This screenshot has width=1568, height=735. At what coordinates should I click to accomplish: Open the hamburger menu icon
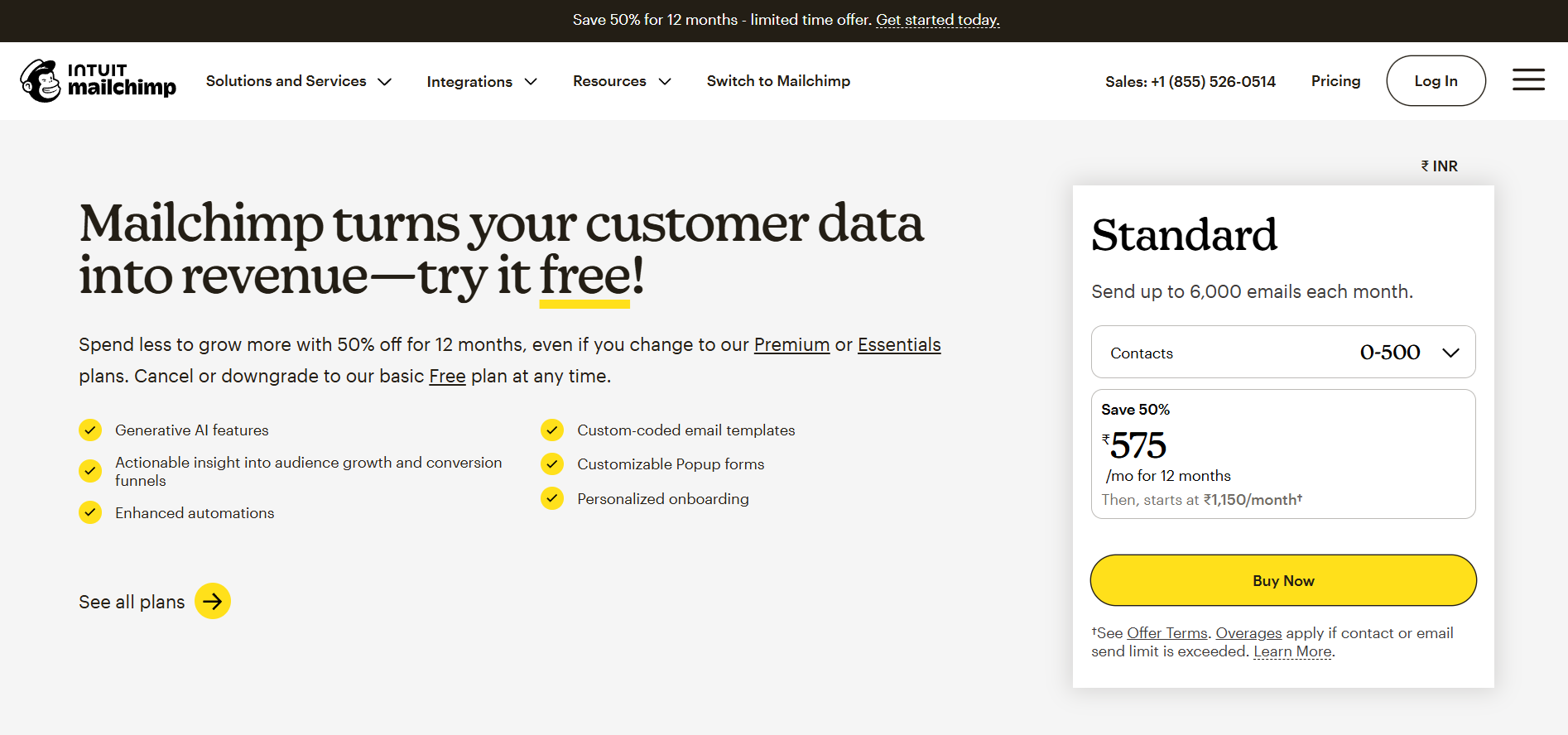click(1528, 80)
